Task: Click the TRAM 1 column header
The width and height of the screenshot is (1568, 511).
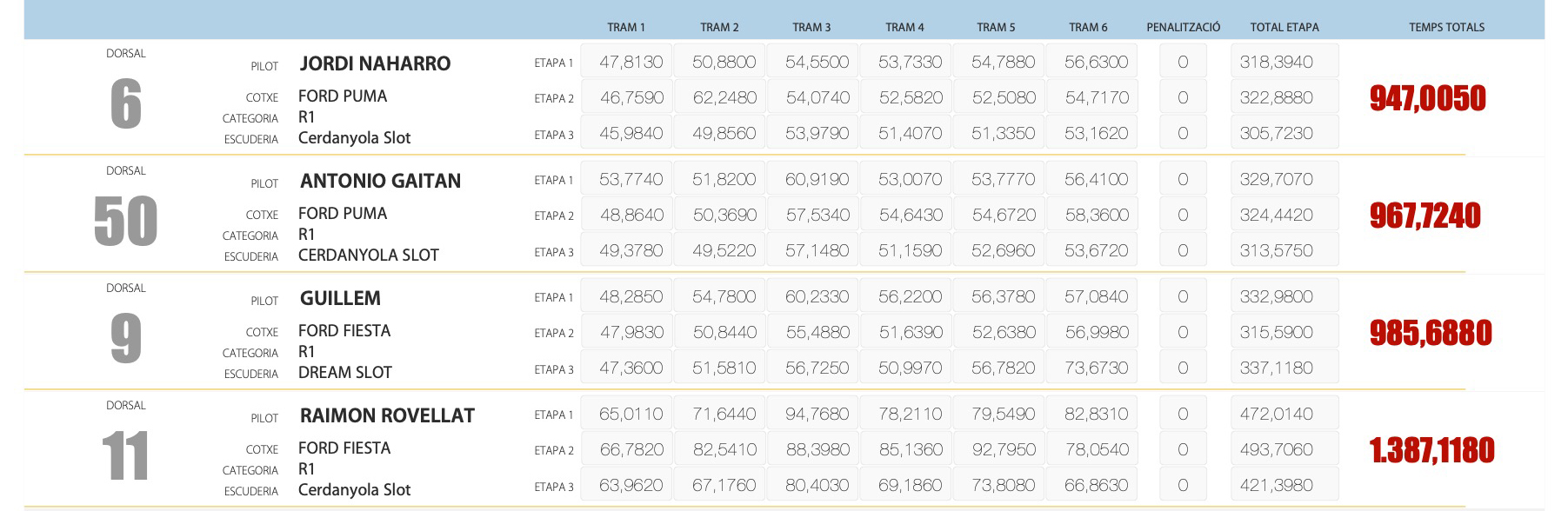Action: (626, 27)
